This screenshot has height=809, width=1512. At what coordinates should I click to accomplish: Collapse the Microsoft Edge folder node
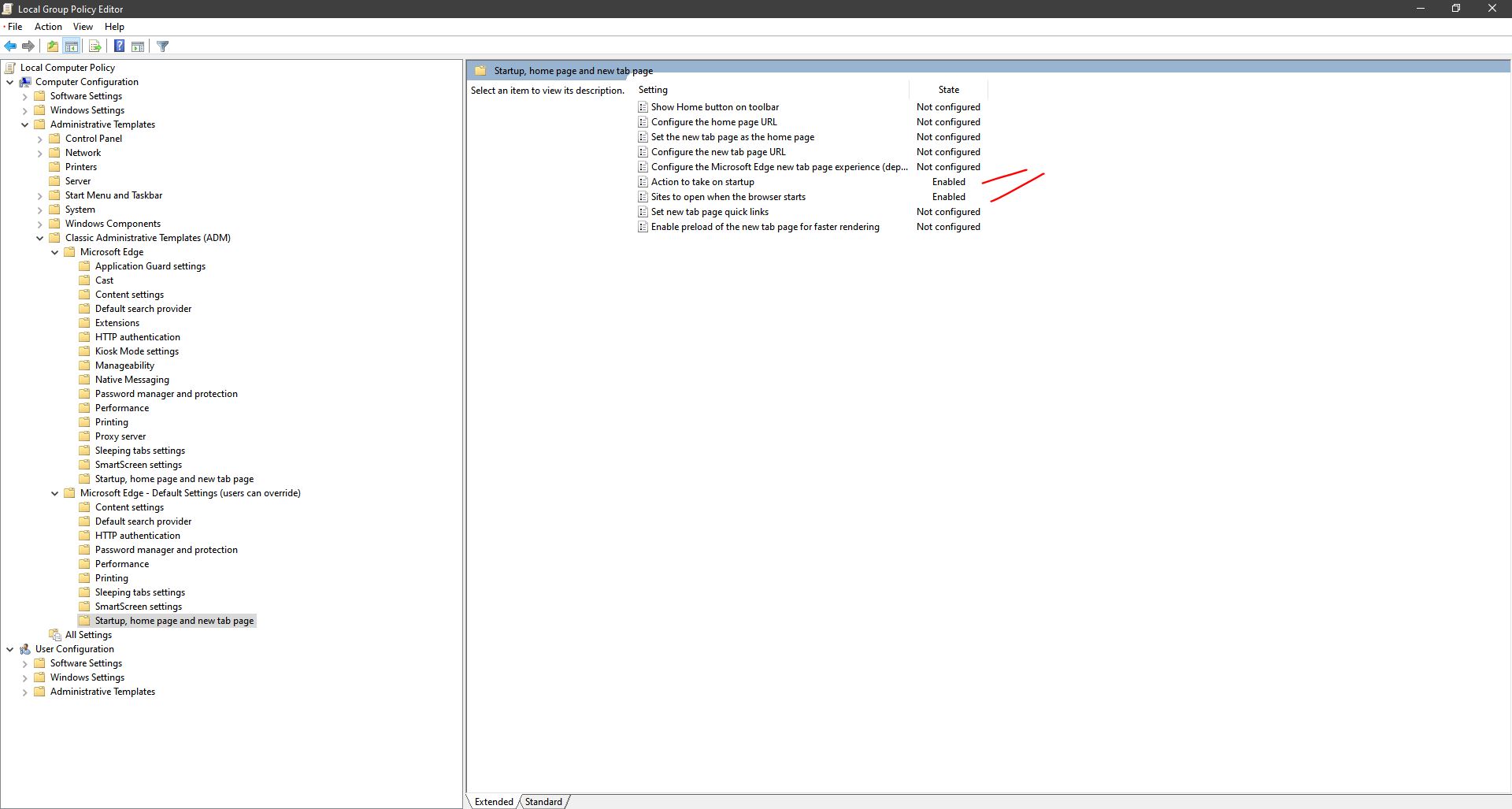click(x=54, y=252)
